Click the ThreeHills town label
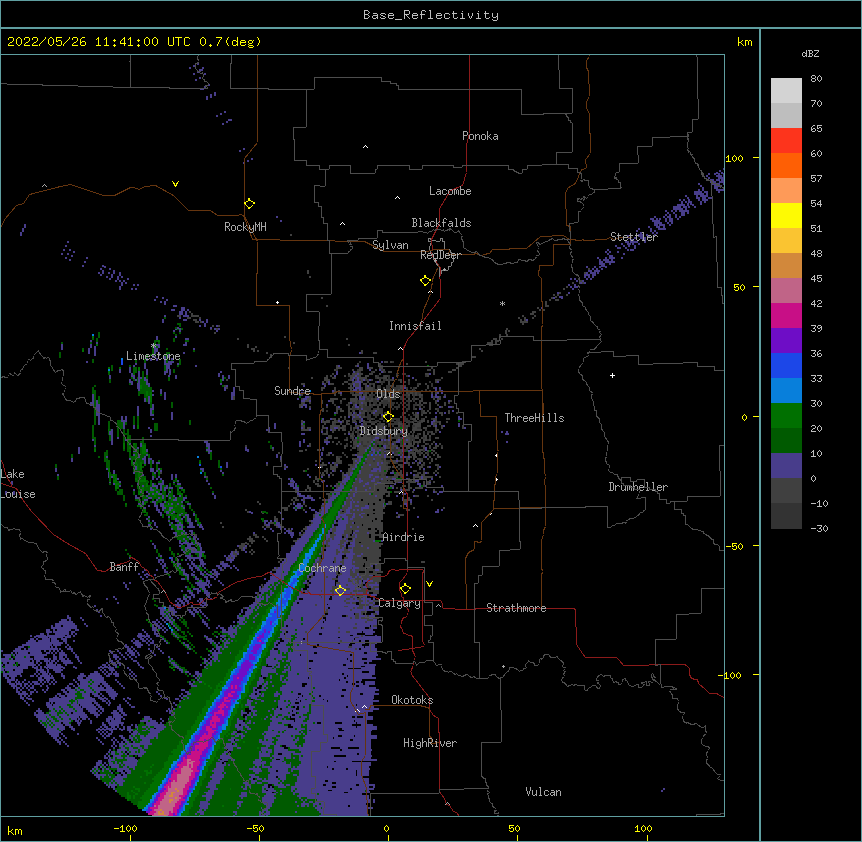The image size is (862, 842). [x=534, y=418]
